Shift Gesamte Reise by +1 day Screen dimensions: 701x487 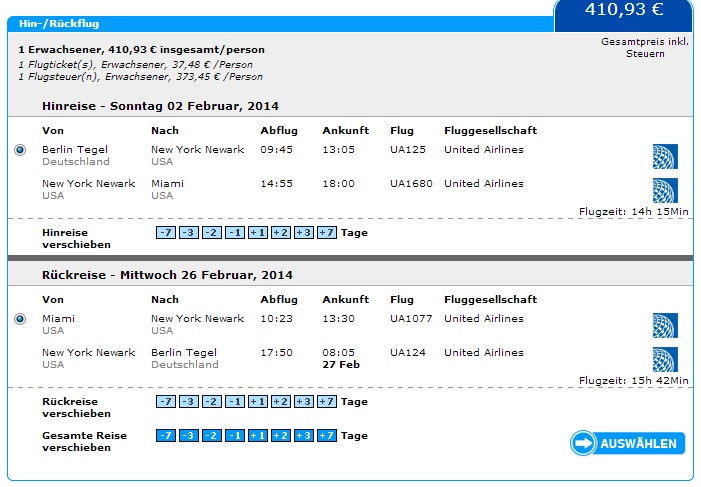coord(258,436)
